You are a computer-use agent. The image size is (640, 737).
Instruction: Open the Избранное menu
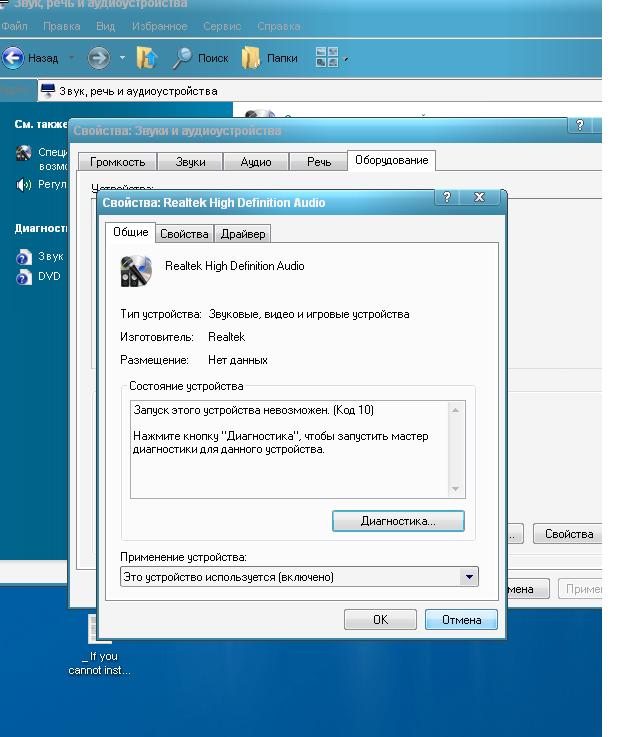(159, 26)
